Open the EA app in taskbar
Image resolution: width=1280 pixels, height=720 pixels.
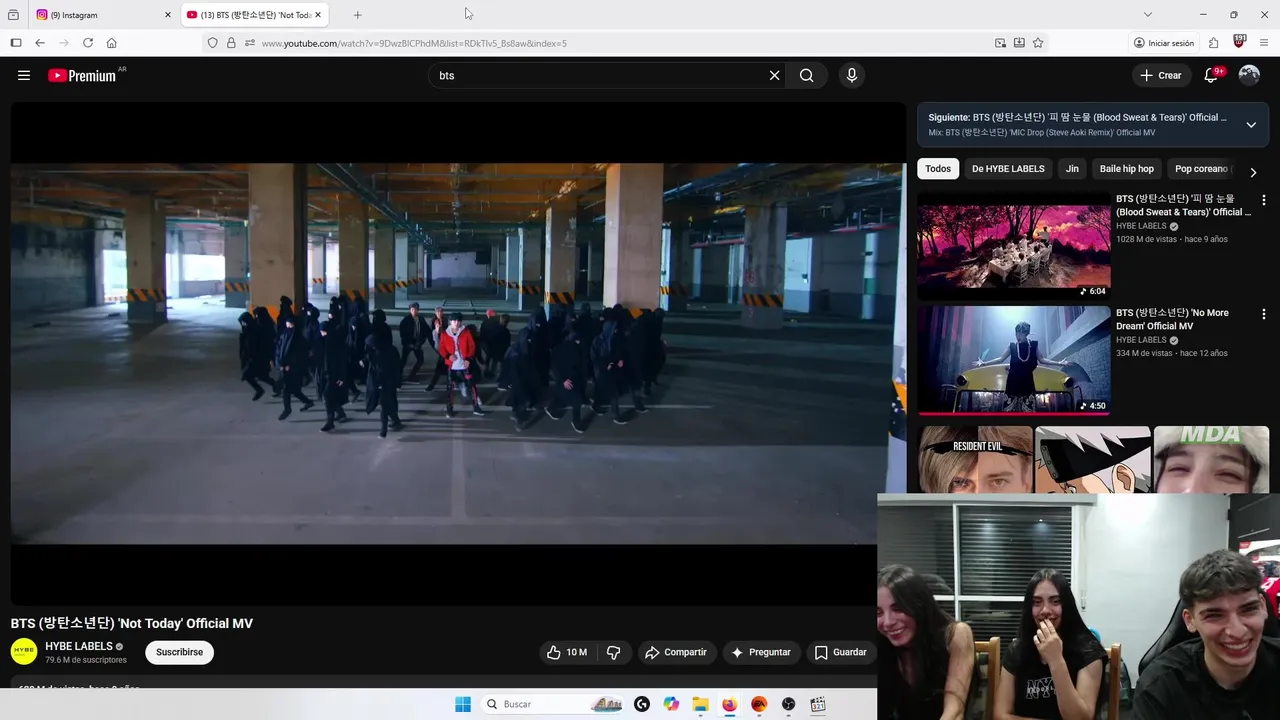[759, 704]
